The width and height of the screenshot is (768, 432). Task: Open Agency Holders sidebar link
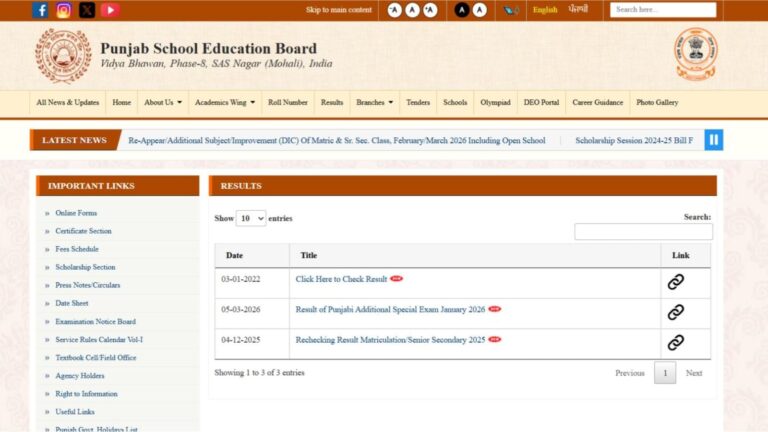coord(80,376)
